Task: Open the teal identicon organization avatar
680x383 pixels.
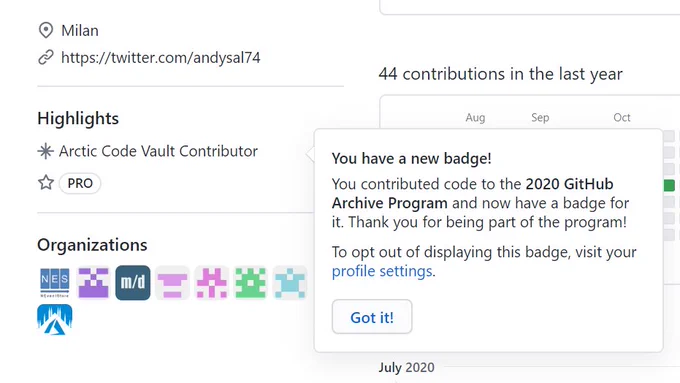Action: pyautogui.click(x=290, y=283)
